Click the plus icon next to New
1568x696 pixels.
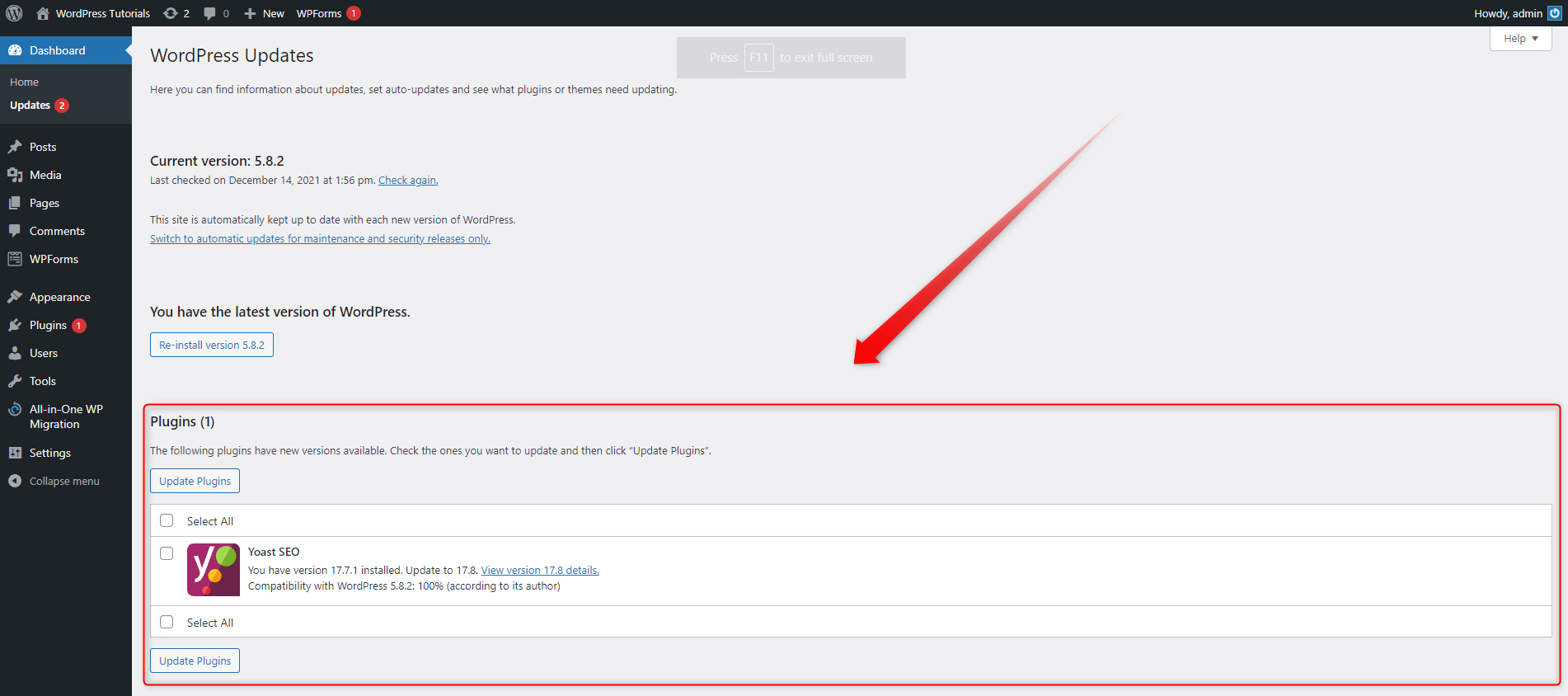click(250, 13)
